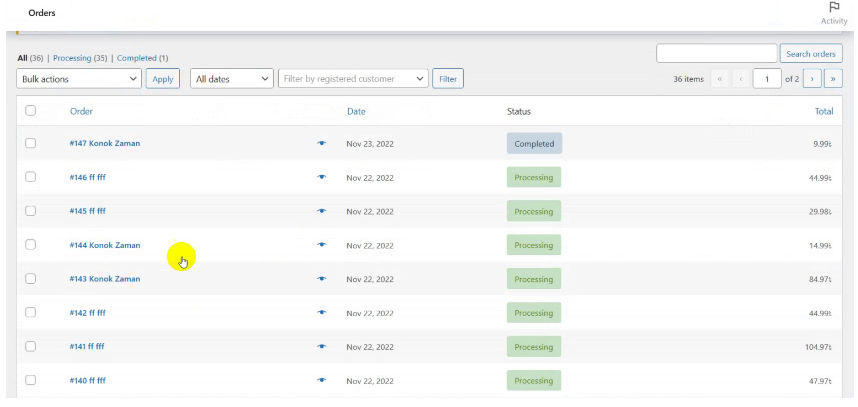Preview order #142 with eye icon

(322, 313)
